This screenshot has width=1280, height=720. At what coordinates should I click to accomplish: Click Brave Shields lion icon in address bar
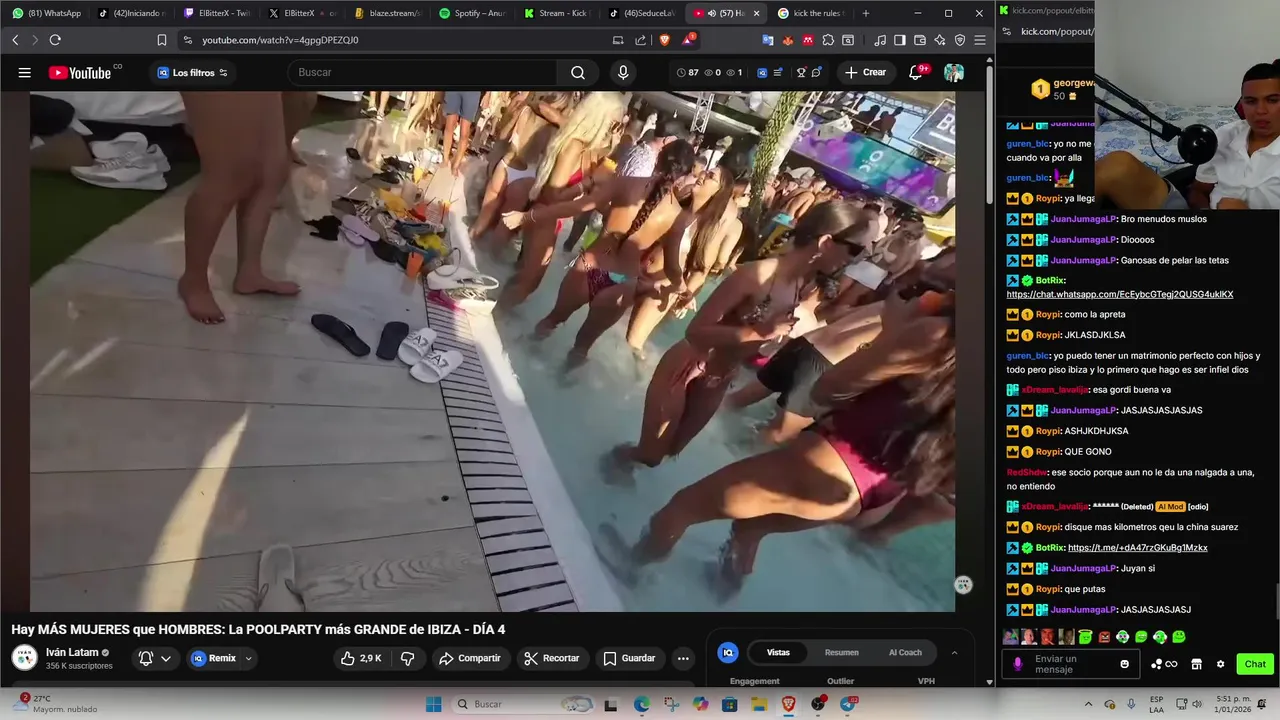click(664, 40)
